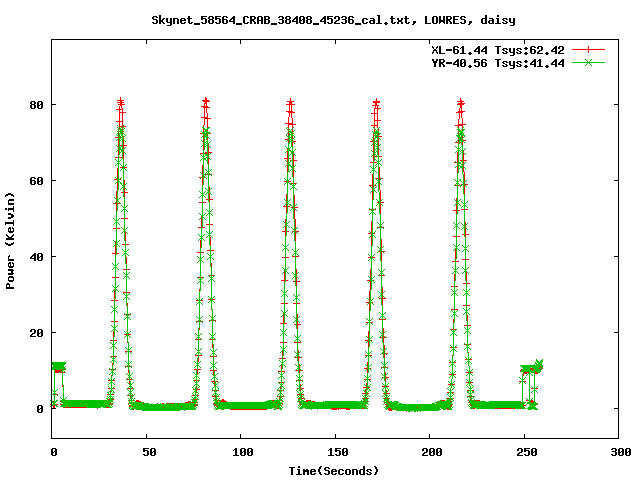The height and width of the screenshot is (480, 640).
Task: Click the top of the second peak
Action: pyautogui.click(x=206, y=102)
